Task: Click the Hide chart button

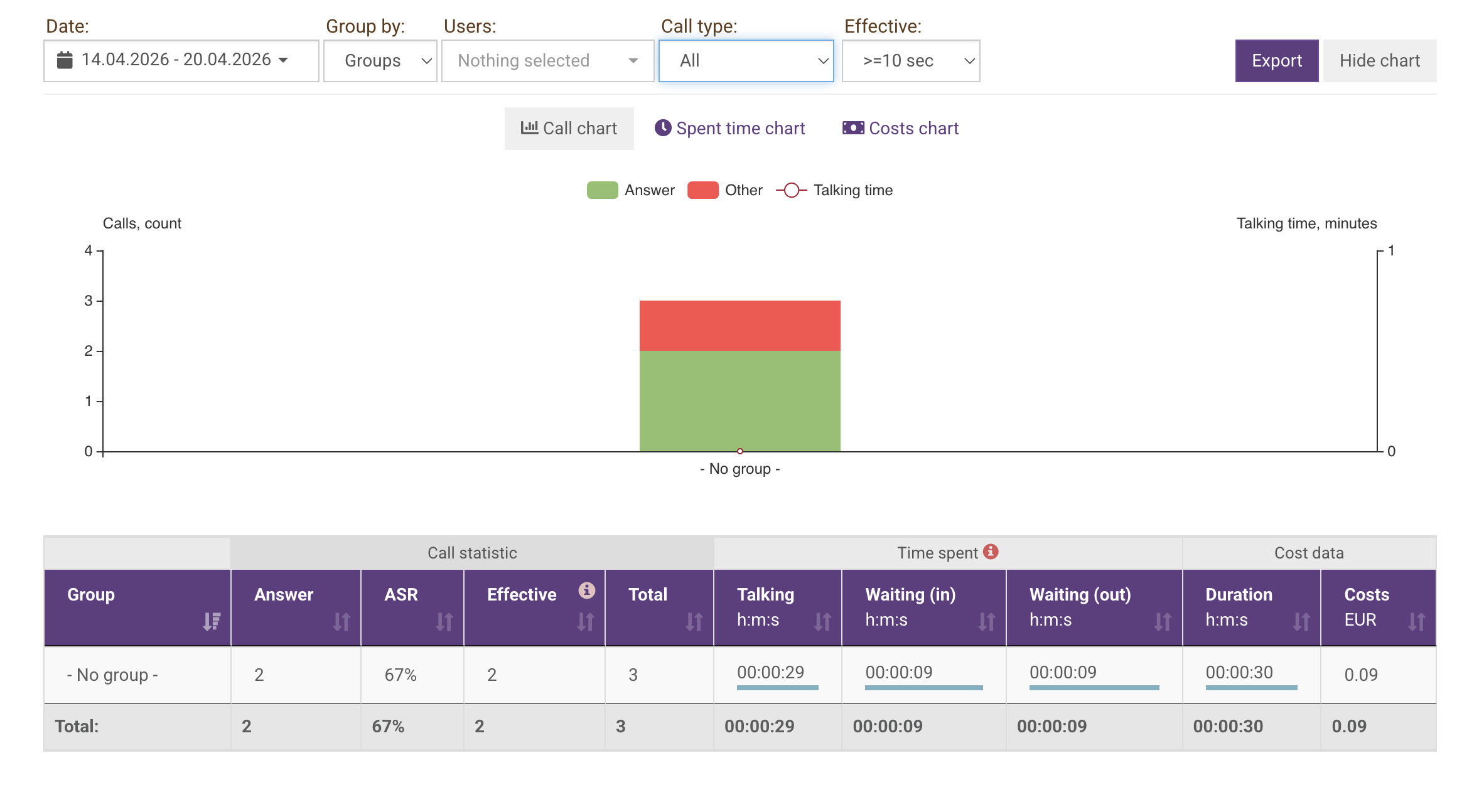Action: coord(1379,61)
